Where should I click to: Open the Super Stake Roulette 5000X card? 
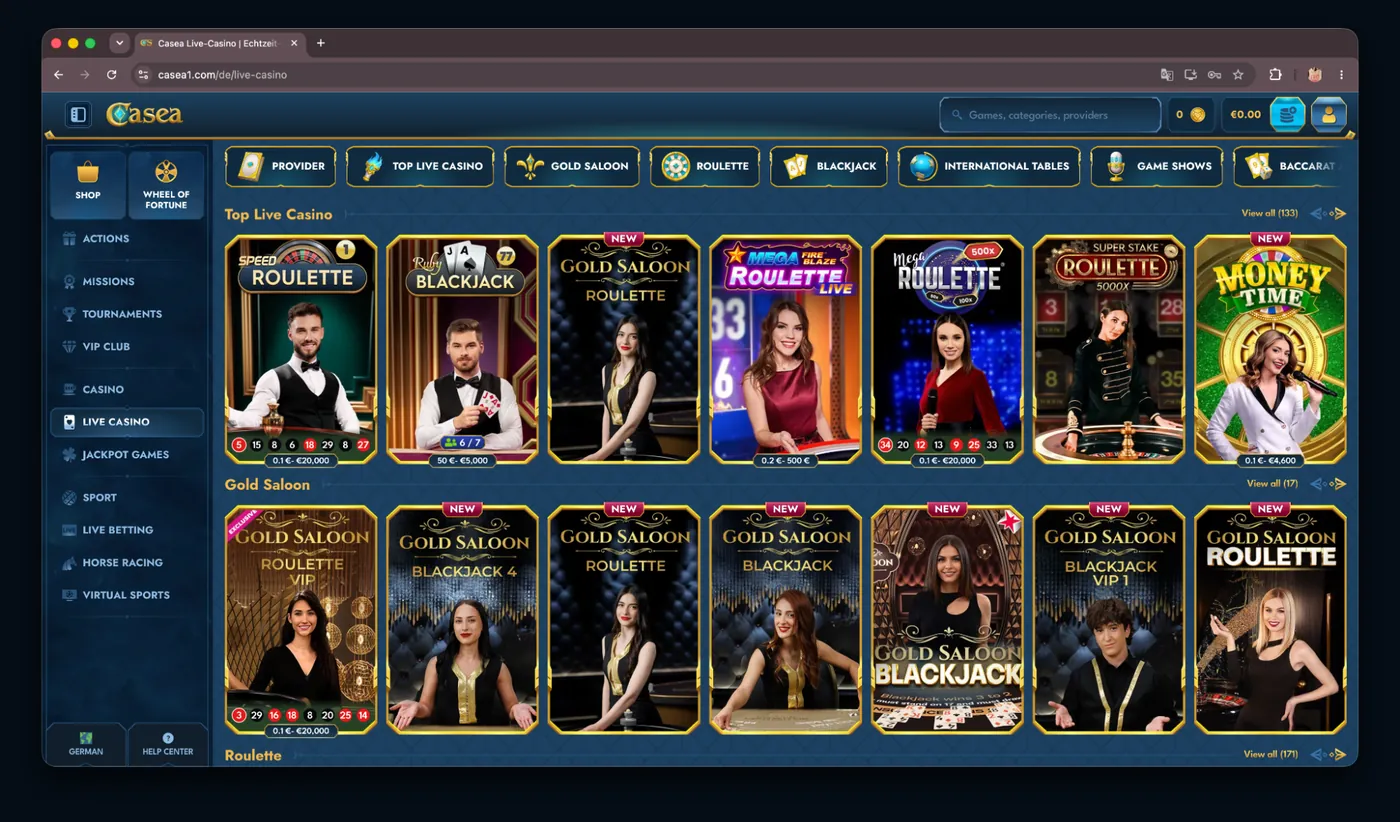click(x=1109, y=349)
